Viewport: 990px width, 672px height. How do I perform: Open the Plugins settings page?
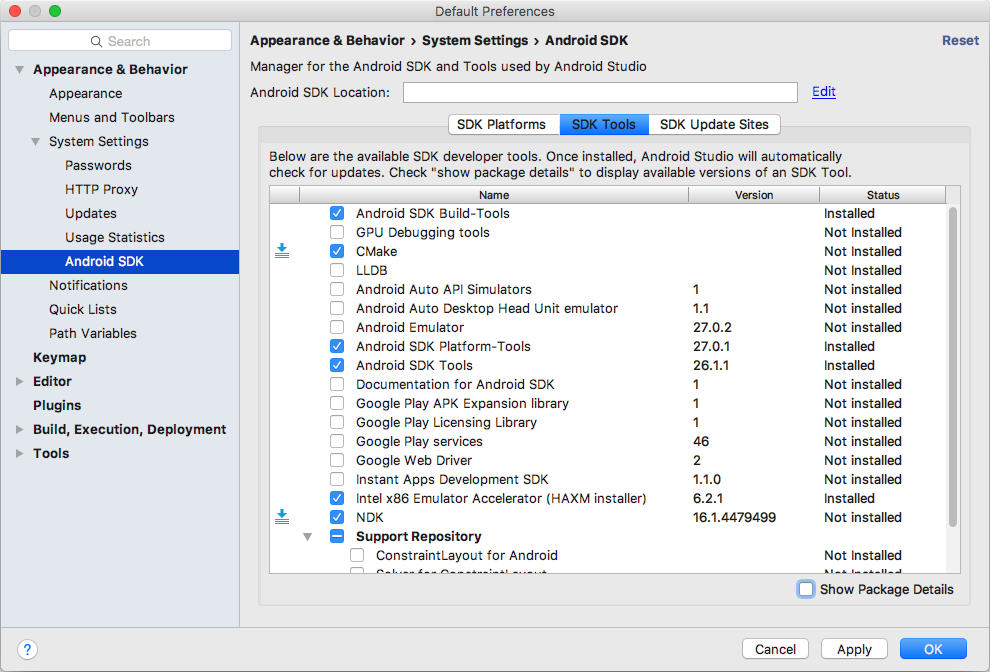tap(57, 405)
